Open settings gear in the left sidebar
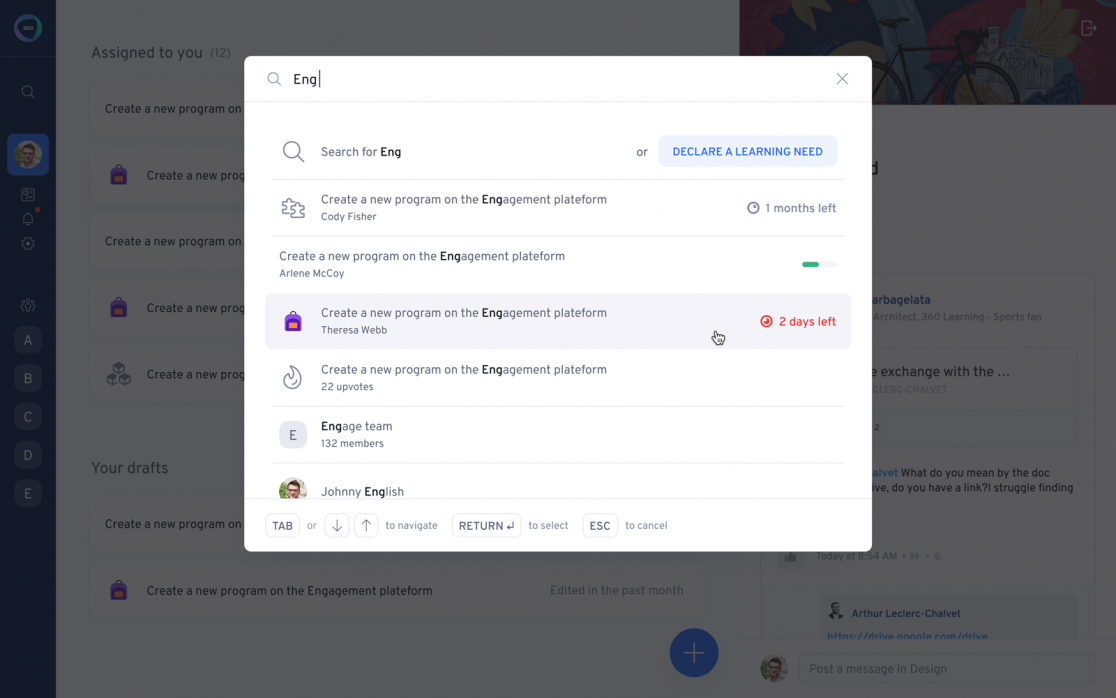This screenshot has width=1116, height=698. point(28,244)
